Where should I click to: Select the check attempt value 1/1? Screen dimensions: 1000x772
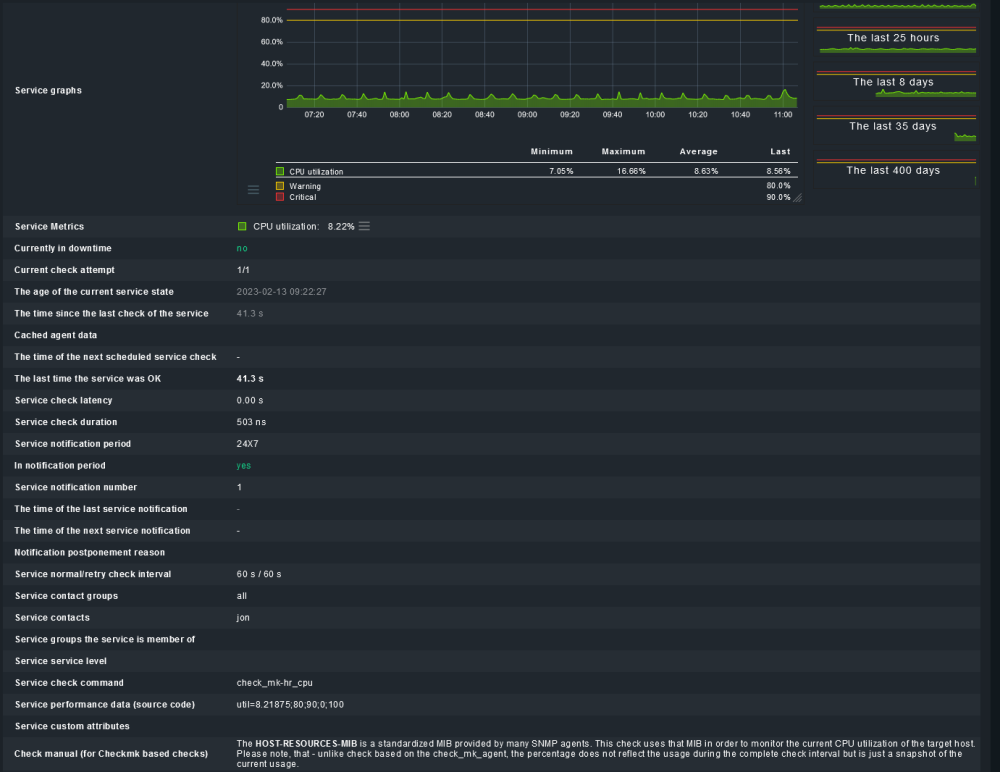[x=243, y=270]
